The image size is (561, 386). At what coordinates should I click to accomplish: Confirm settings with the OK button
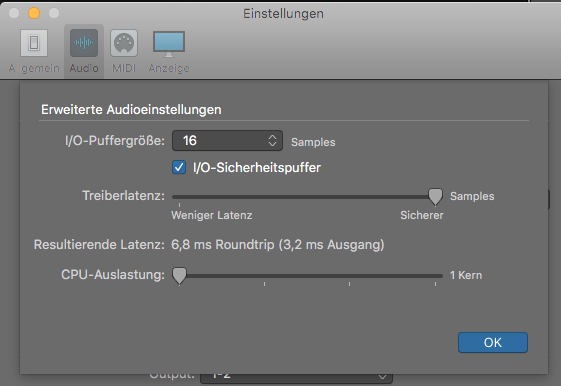493,342
